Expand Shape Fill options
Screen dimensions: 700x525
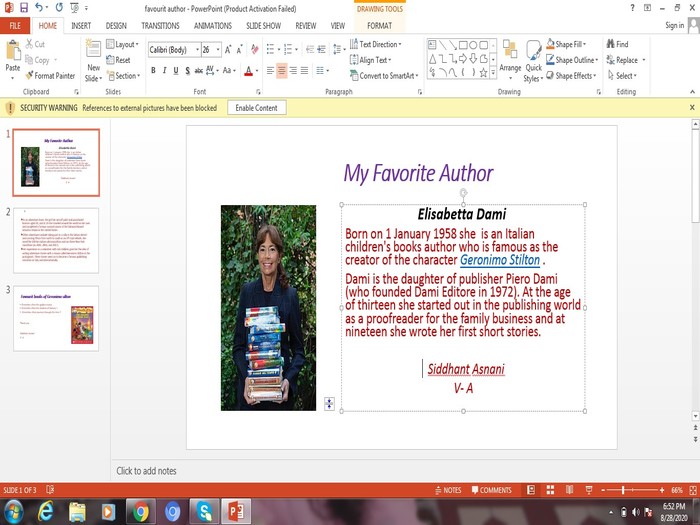click(x=566, y=44)
